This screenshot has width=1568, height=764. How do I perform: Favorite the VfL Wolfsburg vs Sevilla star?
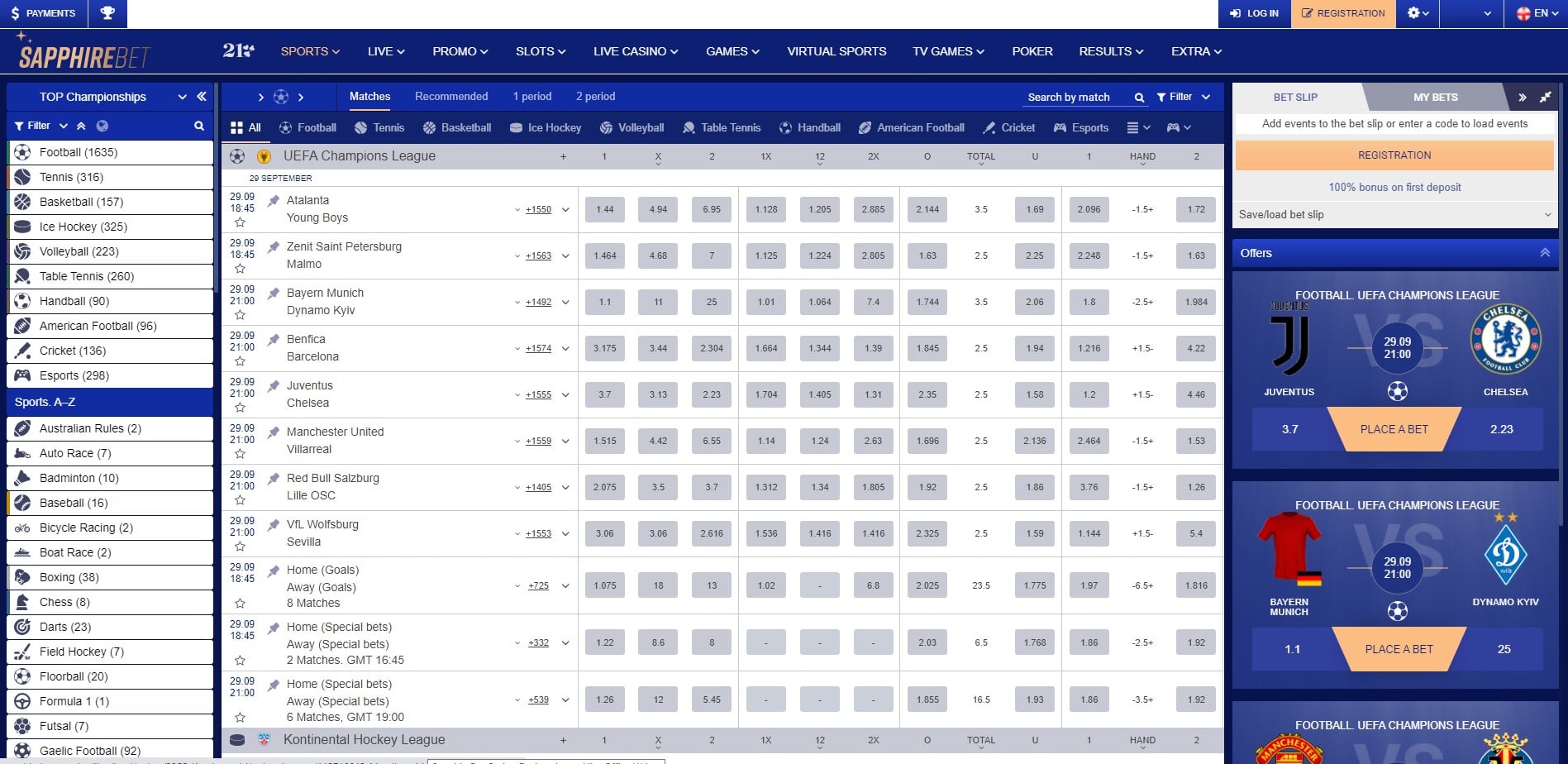(240, 547)
